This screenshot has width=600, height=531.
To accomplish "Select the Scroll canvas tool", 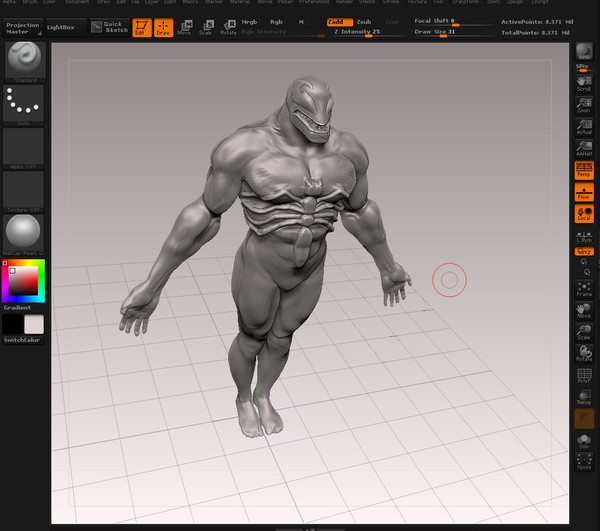I will (x=584, y=84).
